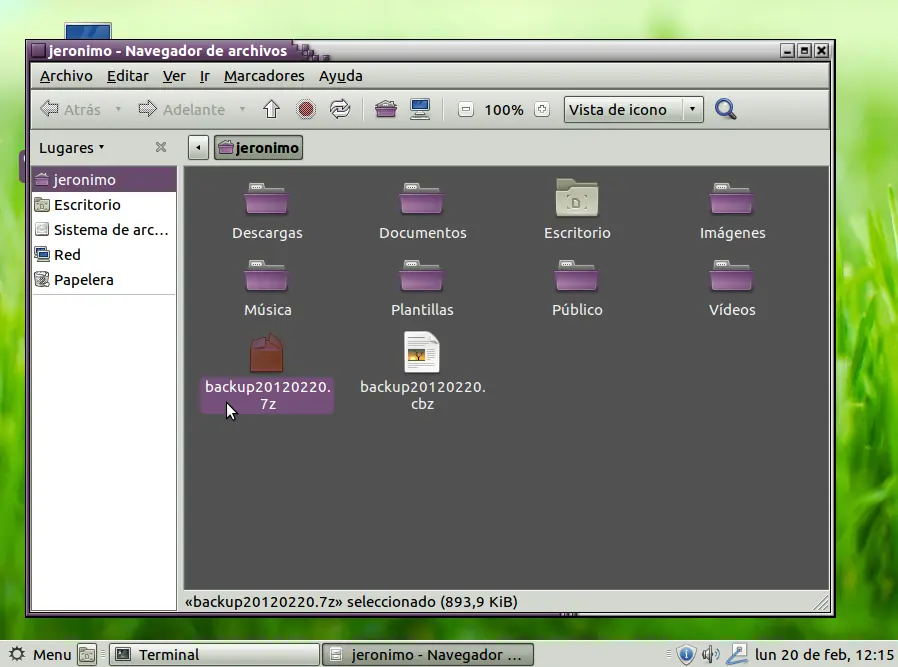This screenshot has height=667, width=898.
Task: Go forward with the Adelante button
Action: (x=182, y=109)
